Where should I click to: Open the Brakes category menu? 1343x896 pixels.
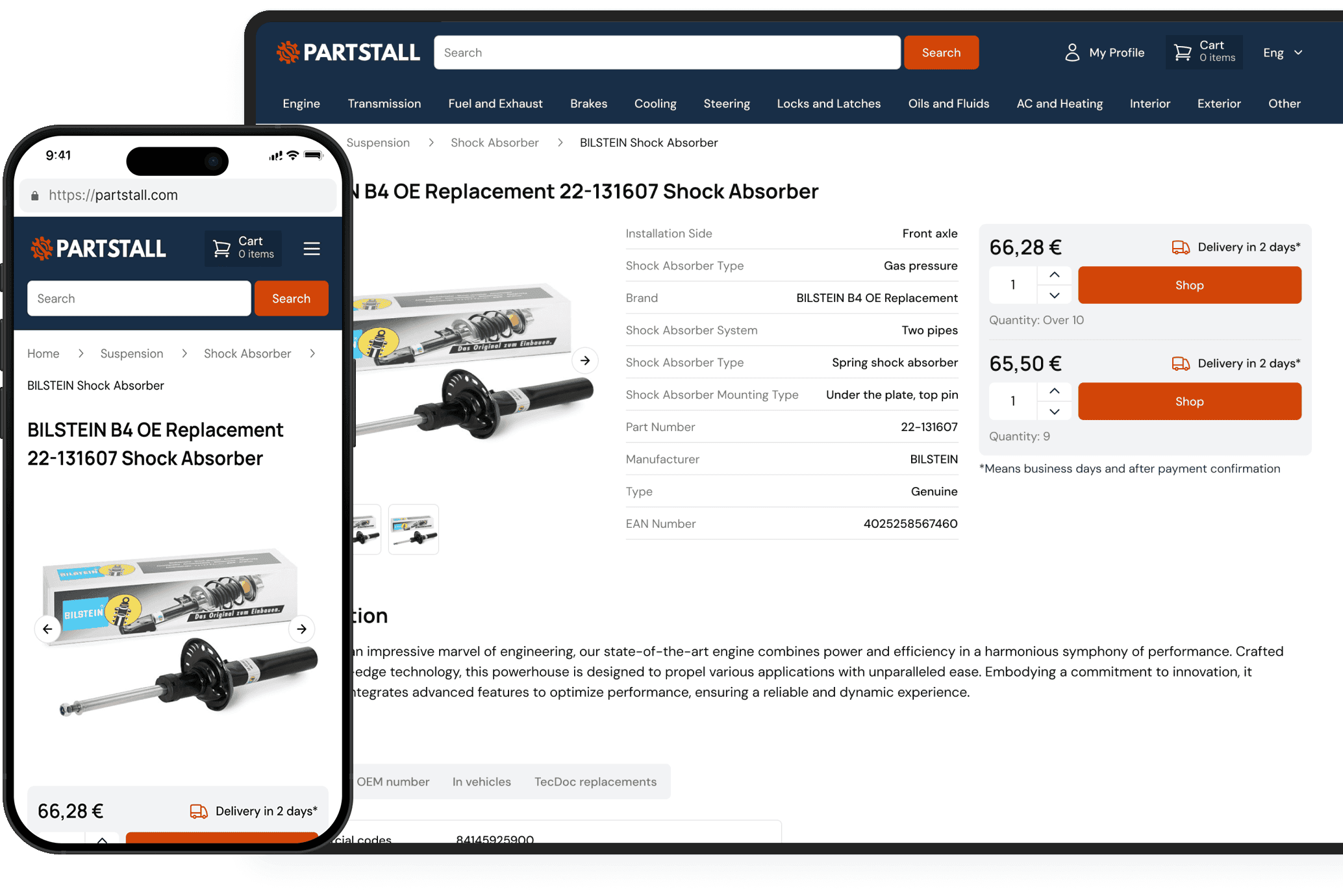[588, 103]
